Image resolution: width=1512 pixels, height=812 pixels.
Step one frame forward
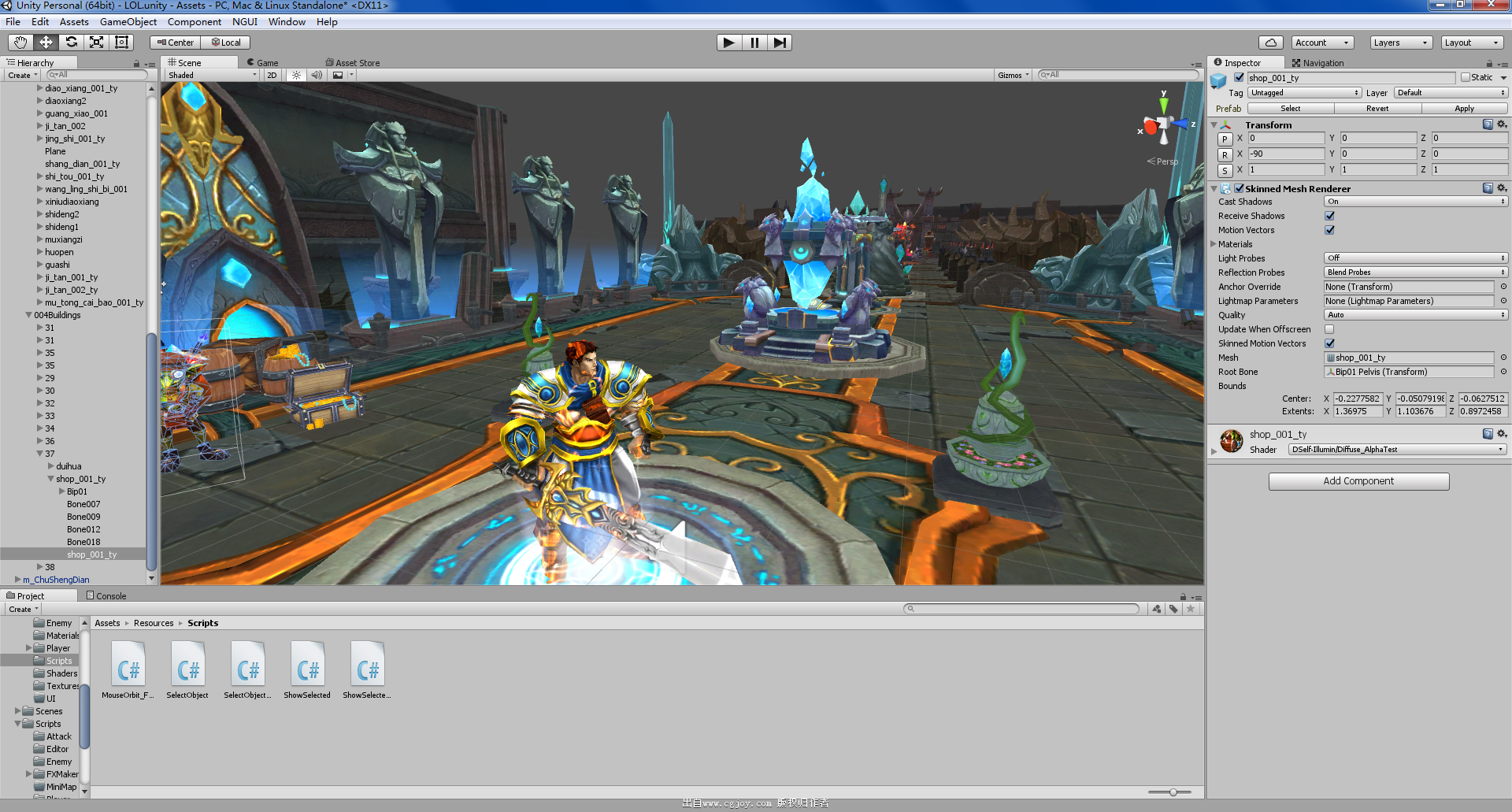tap(780, 43)
